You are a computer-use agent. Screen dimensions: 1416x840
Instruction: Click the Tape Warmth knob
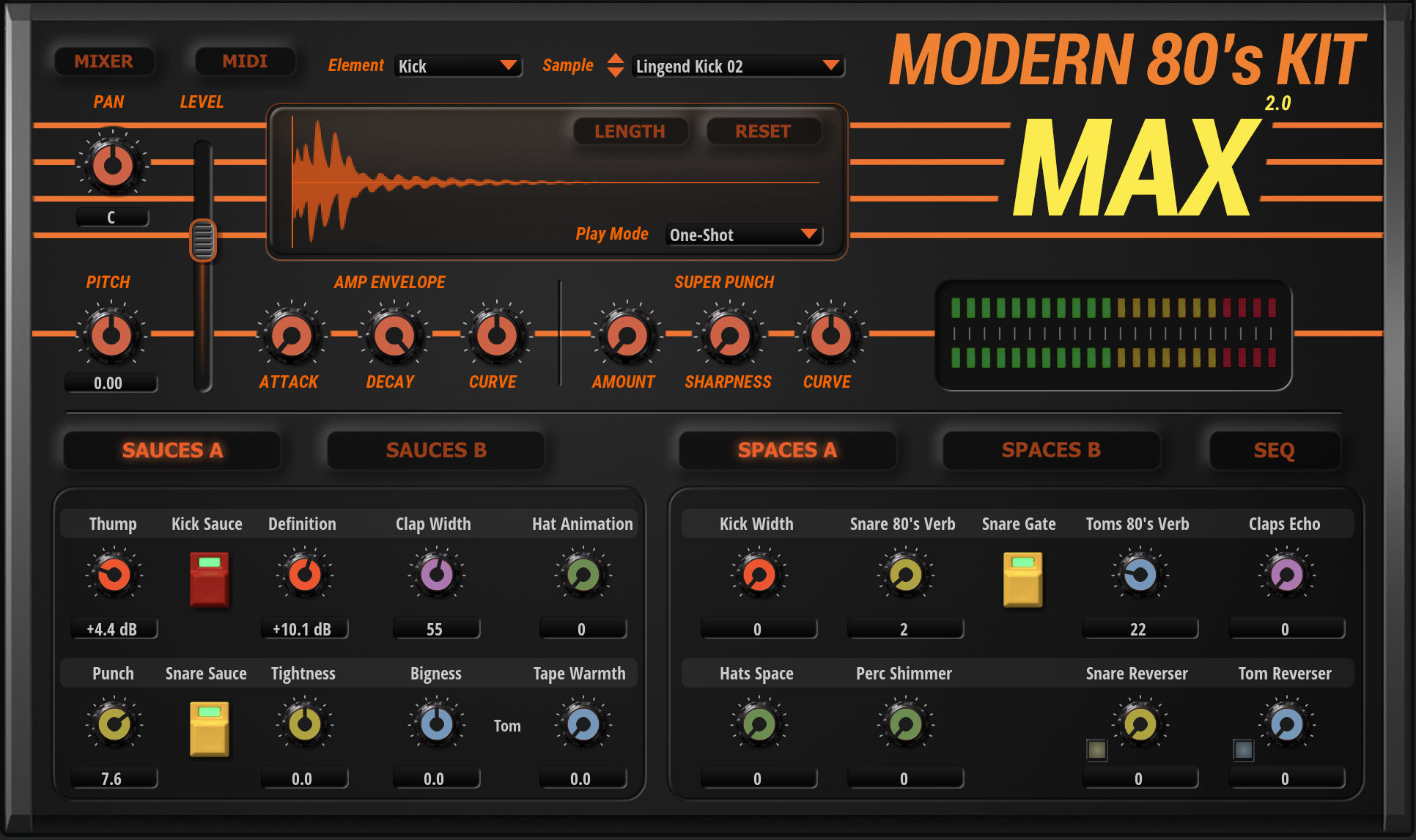coord(583,724)
